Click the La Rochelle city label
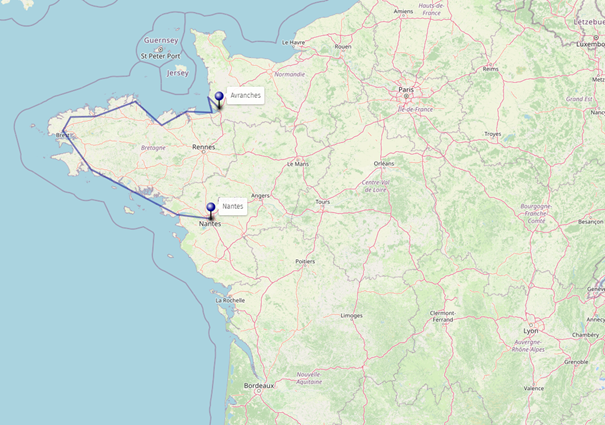 230,300
